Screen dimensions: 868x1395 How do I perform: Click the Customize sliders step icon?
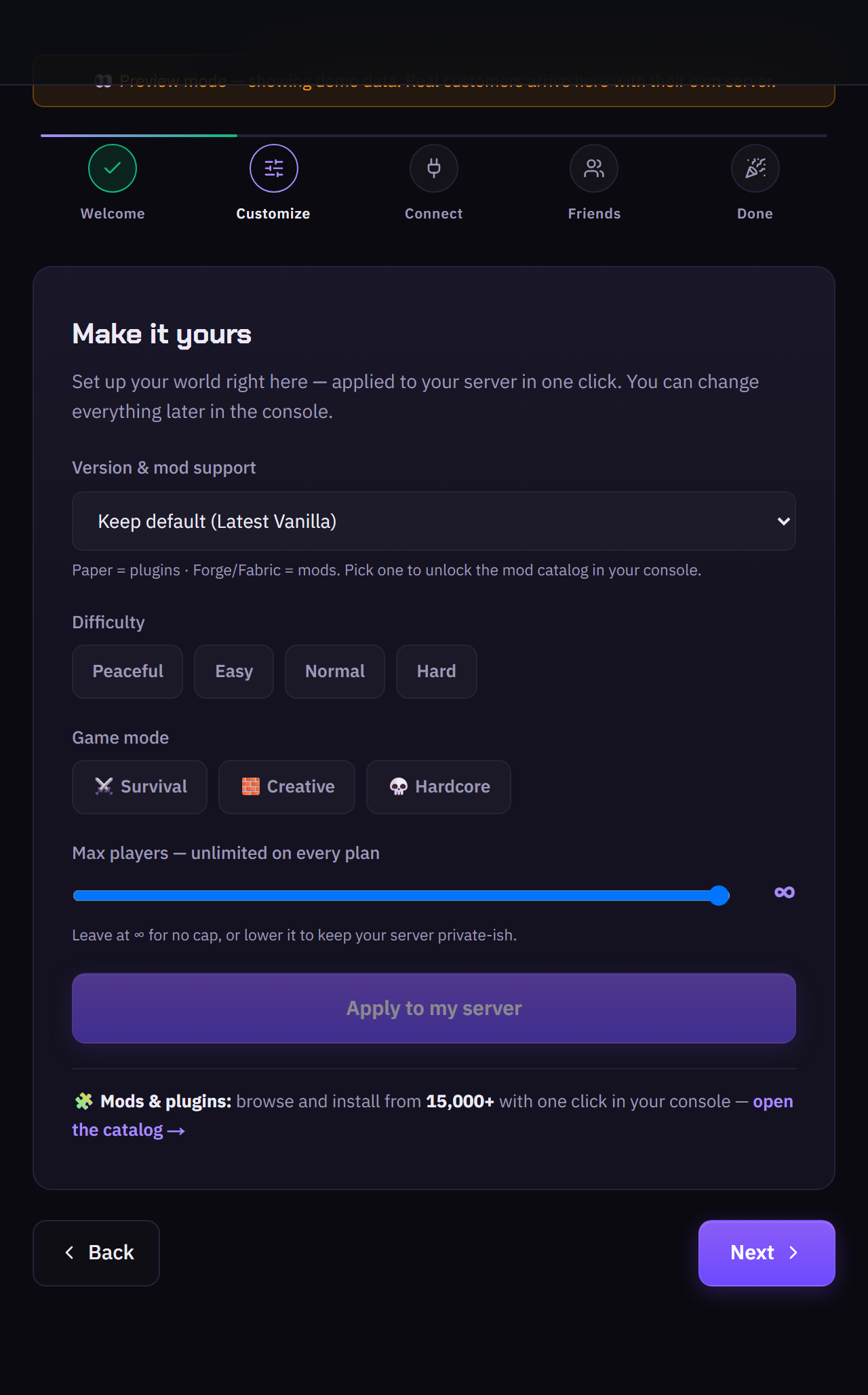pos(274,168)
